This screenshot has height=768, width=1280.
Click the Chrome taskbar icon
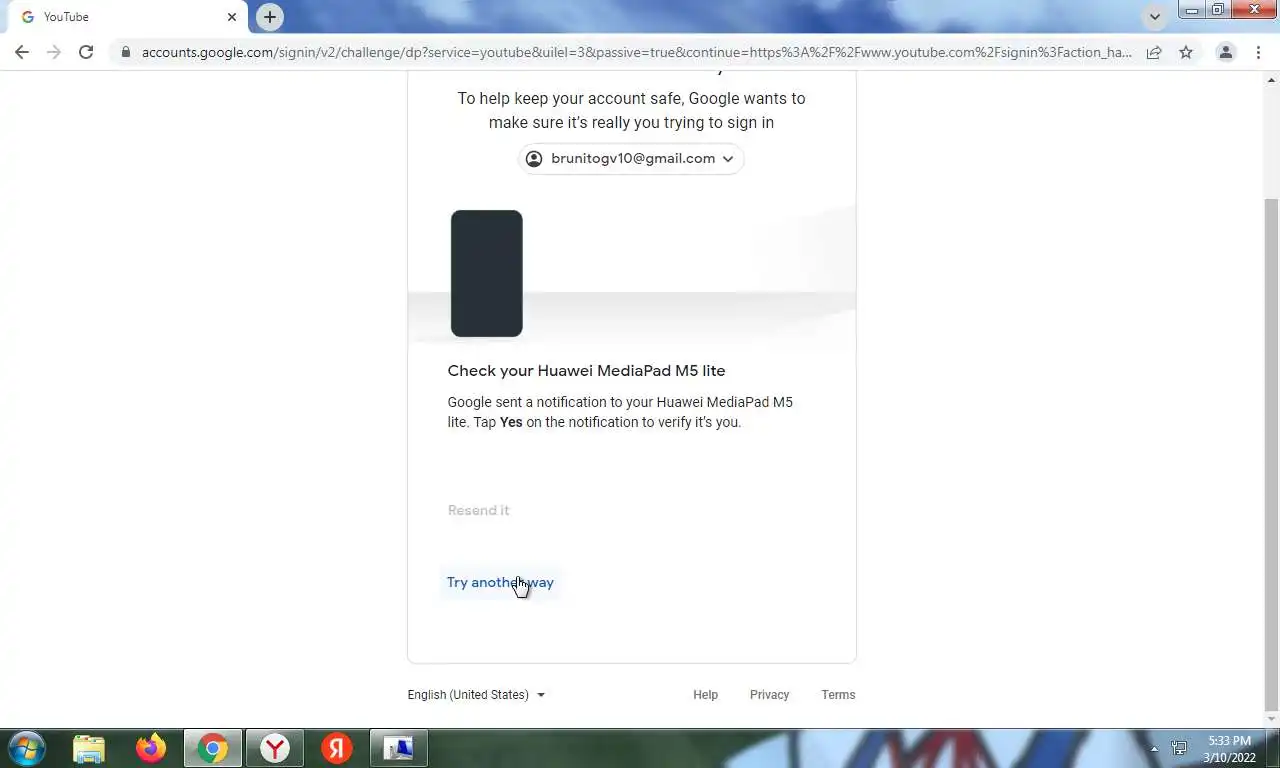point(213,748)
